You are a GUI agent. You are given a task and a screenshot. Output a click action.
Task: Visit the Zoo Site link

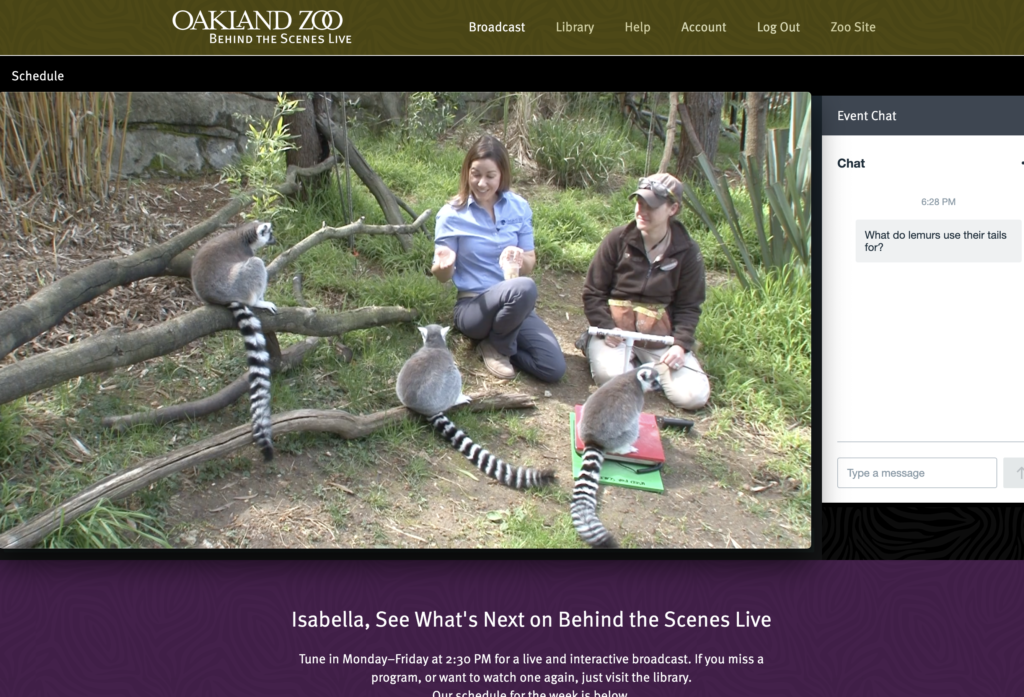coord(853,27)
